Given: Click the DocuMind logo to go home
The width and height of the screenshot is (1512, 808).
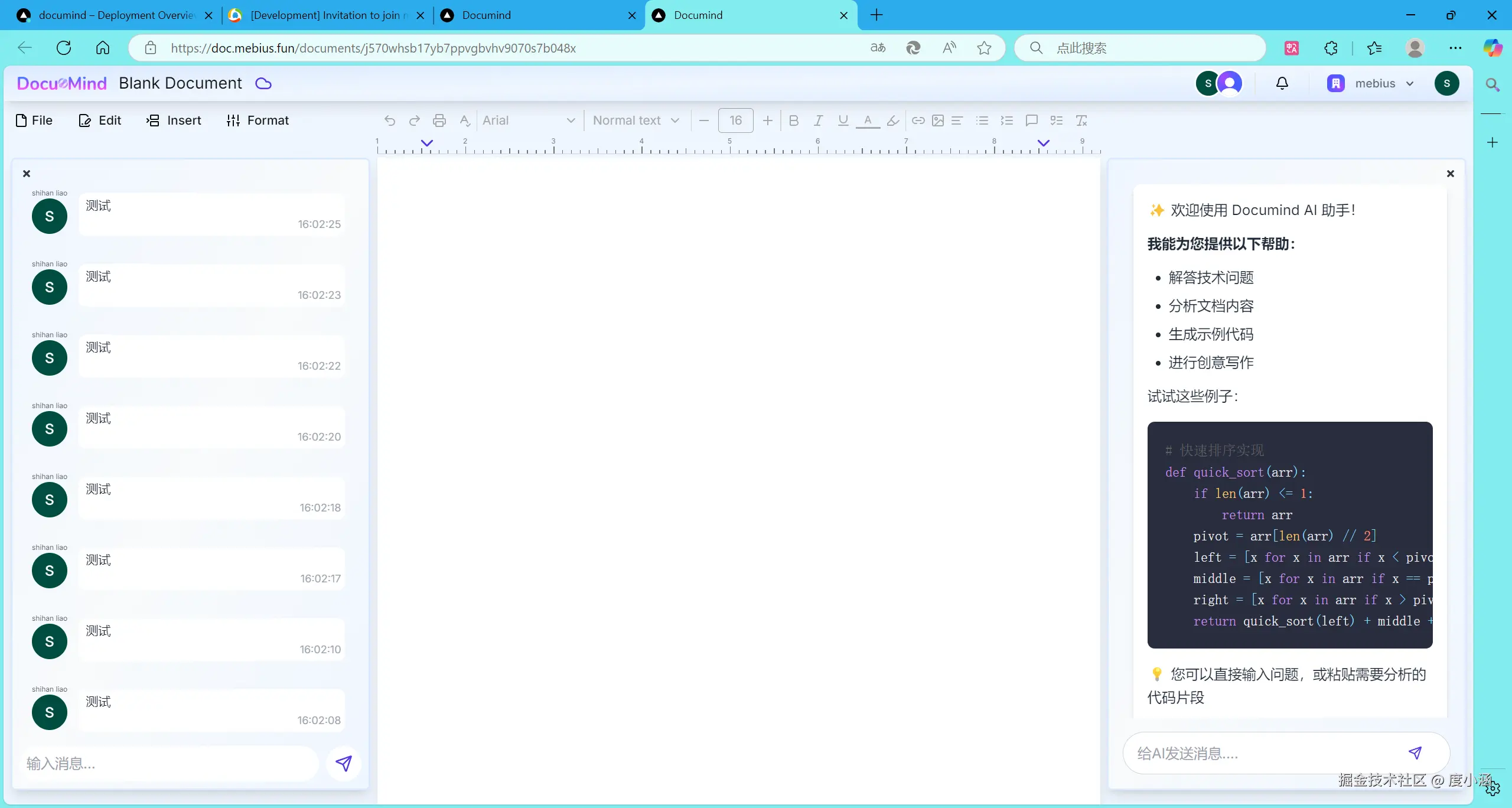Looking at the screenshot, I should tap(62, 83).
